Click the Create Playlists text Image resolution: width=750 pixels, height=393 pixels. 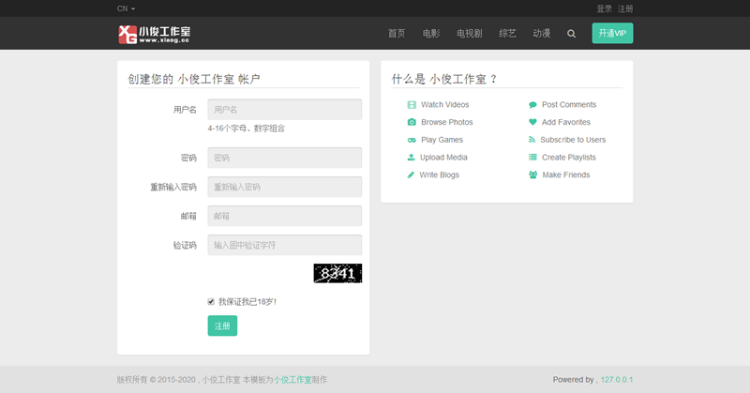click(x=569, y=157)
